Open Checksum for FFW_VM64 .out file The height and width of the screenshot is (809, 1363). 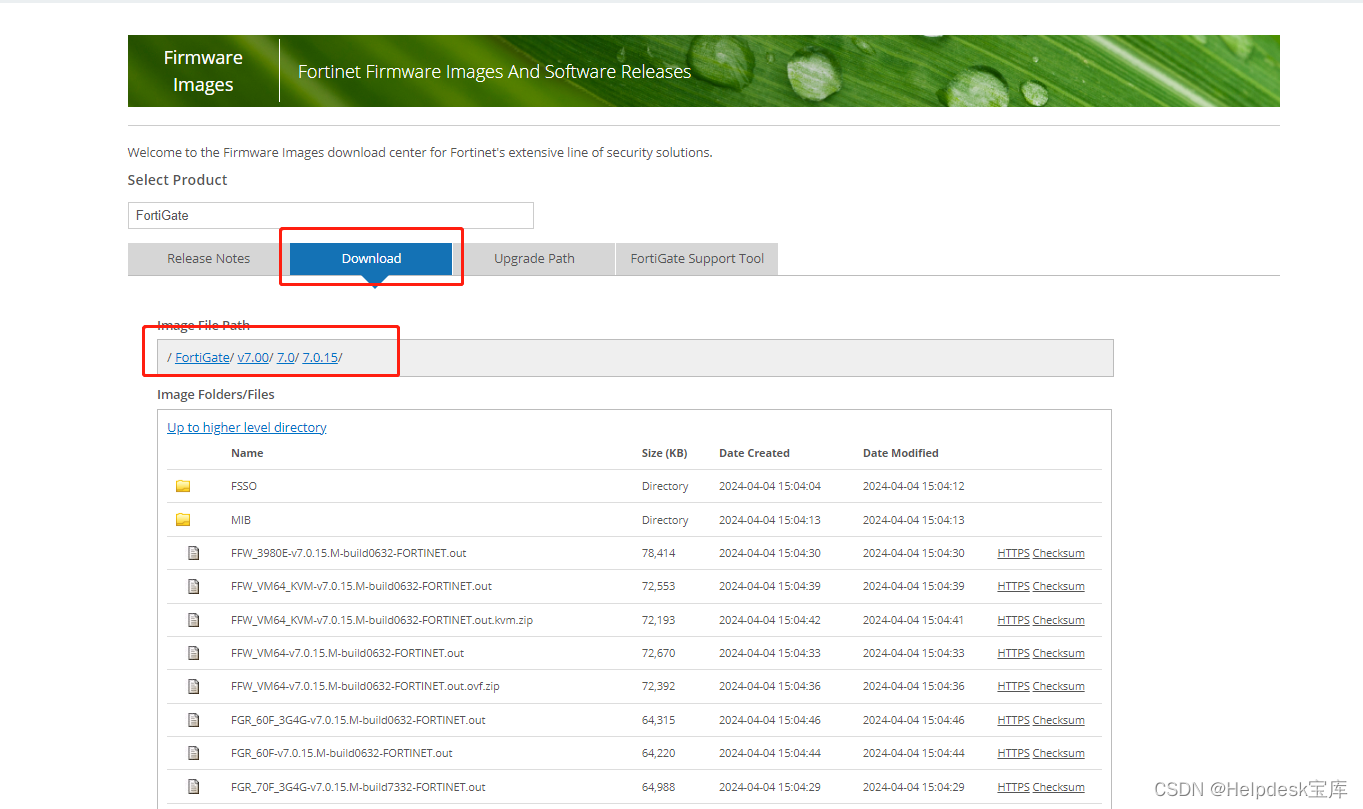pos(1058,653)
